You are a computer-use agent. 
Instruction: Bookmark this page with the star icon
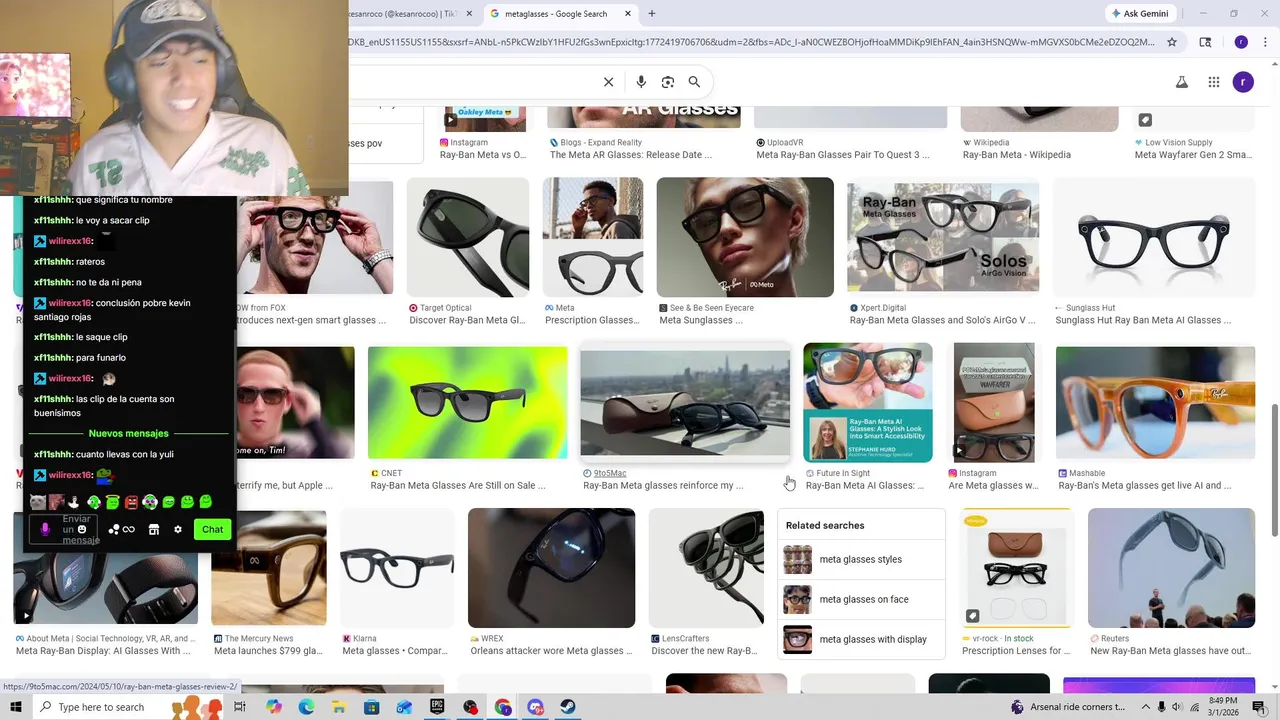[1172, 42]
